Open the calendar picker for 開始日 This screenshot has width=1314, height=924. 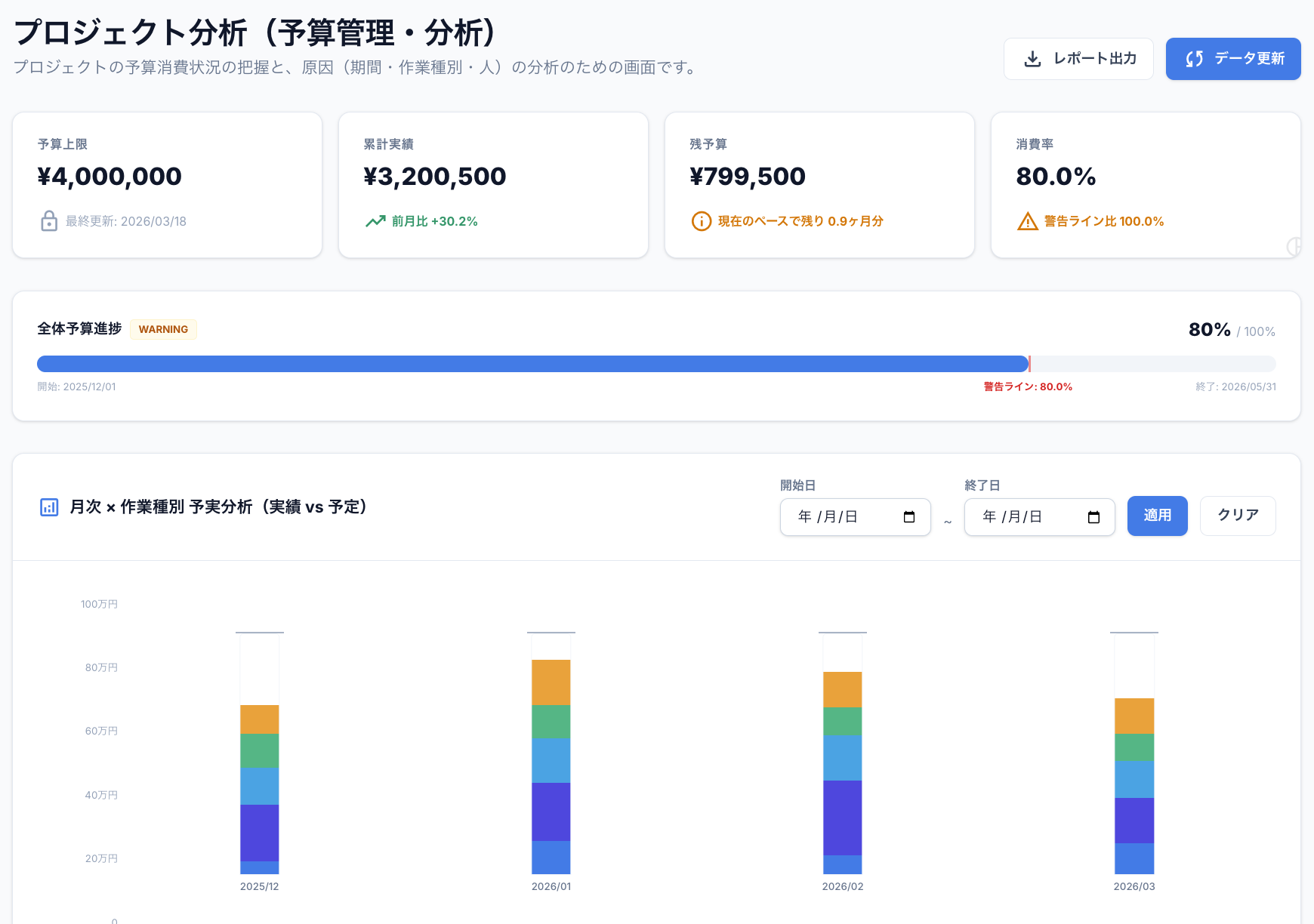[909, 517]
